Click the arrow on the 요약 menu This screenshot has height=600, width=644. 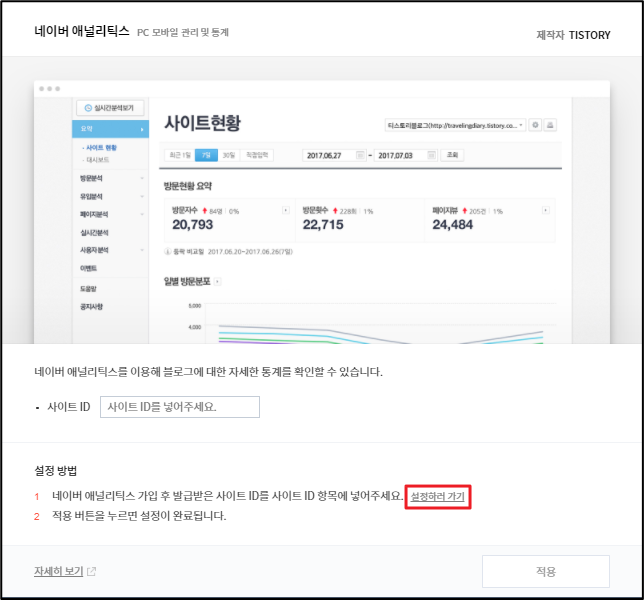pyautogui.click(x=142, y=129)
